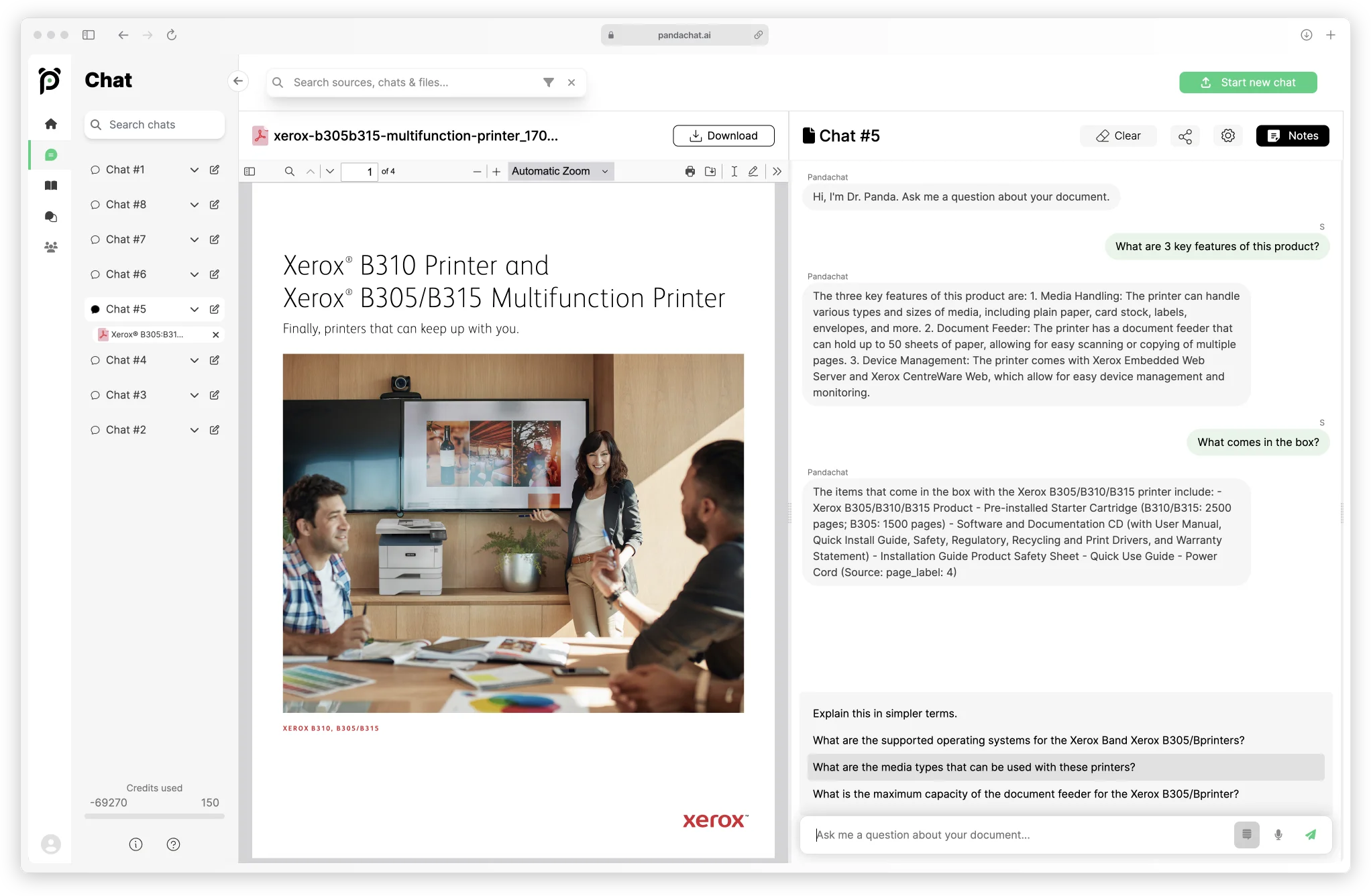Click the PDF page number field
The image size is (1371, 896).
click(359, 172)
